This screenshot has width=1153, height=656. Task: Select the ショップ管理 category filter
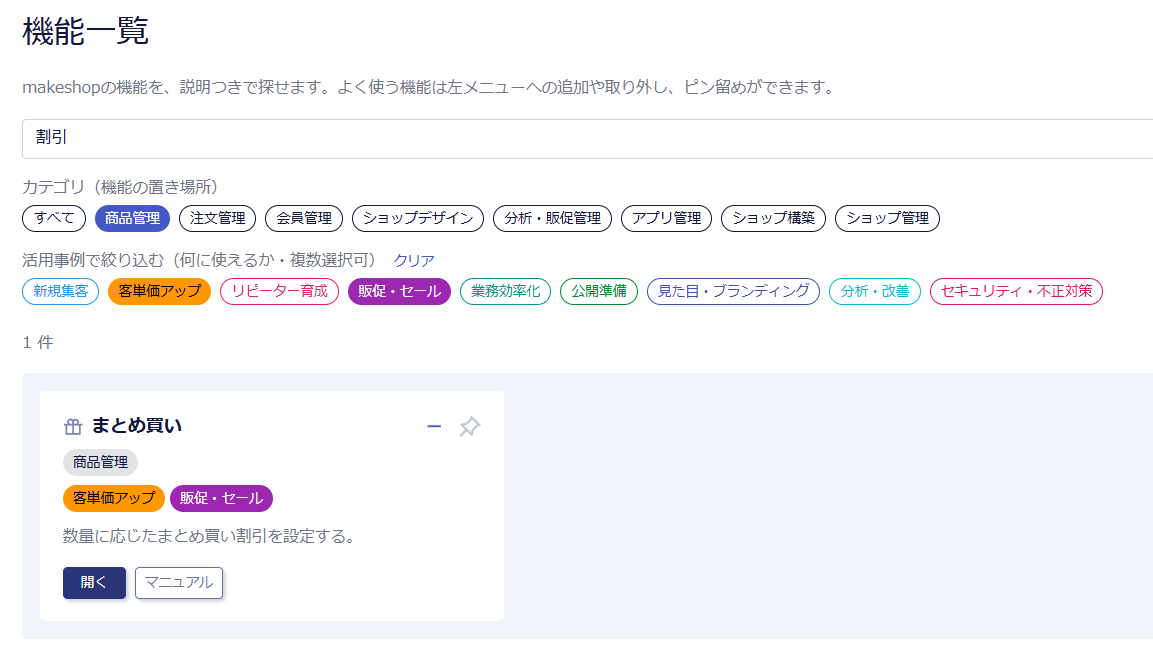(888, 218)
